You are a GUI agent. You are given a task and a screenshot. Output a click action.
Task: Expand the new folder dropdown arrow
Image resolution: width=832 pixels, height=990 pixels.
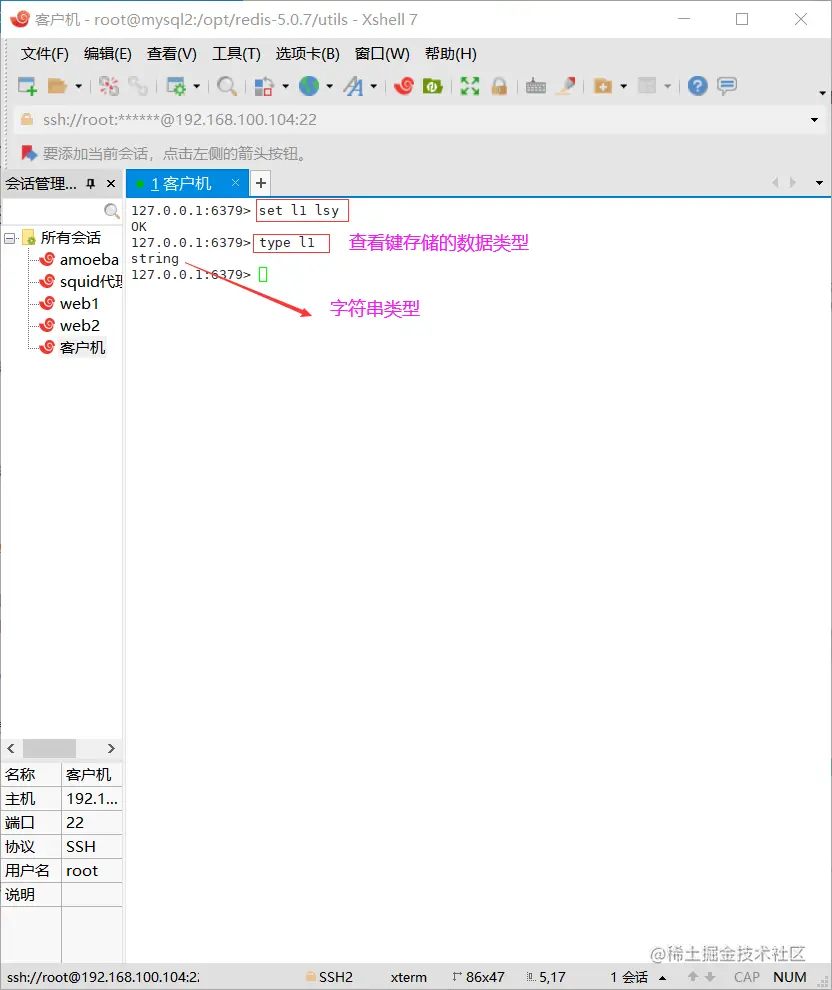click(x=624, y=86)
